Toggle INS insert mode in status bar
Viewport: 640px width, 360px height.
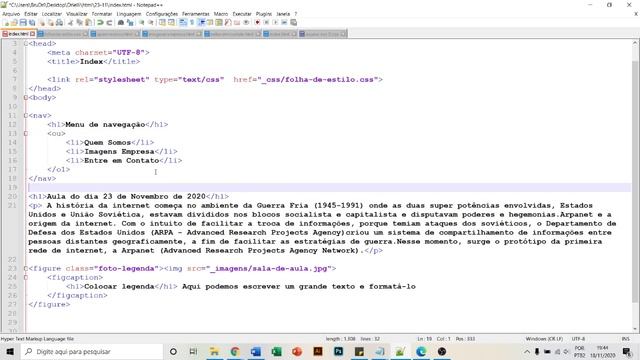tap(625, 339)
